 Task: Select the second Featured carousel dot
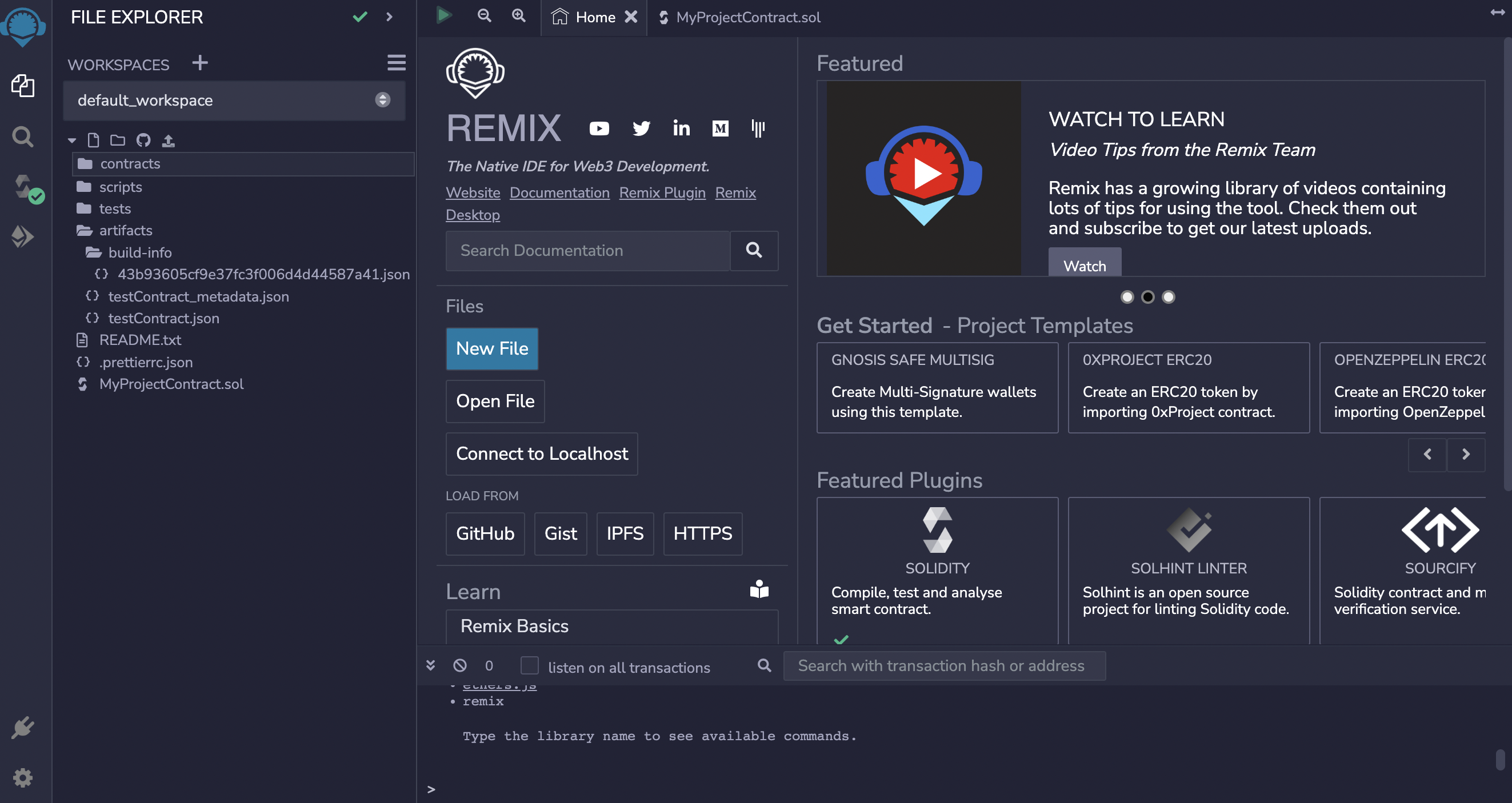tap(1147, 297)
